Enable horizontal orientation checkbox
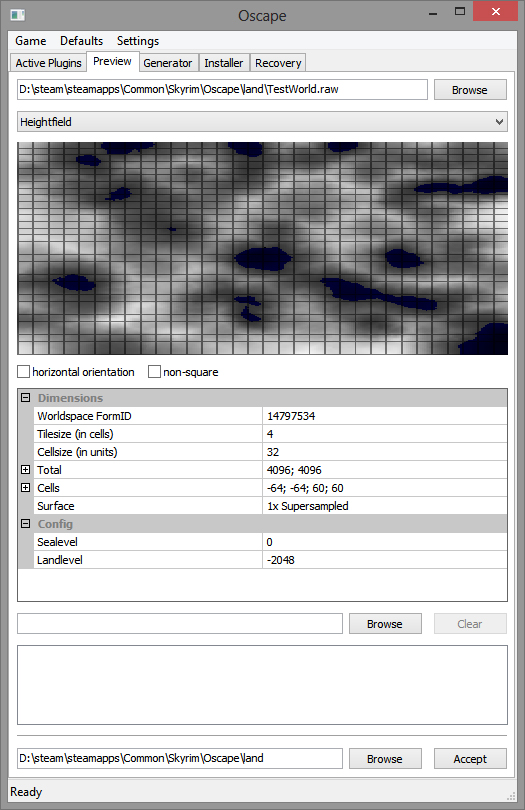 pos(23,372)
